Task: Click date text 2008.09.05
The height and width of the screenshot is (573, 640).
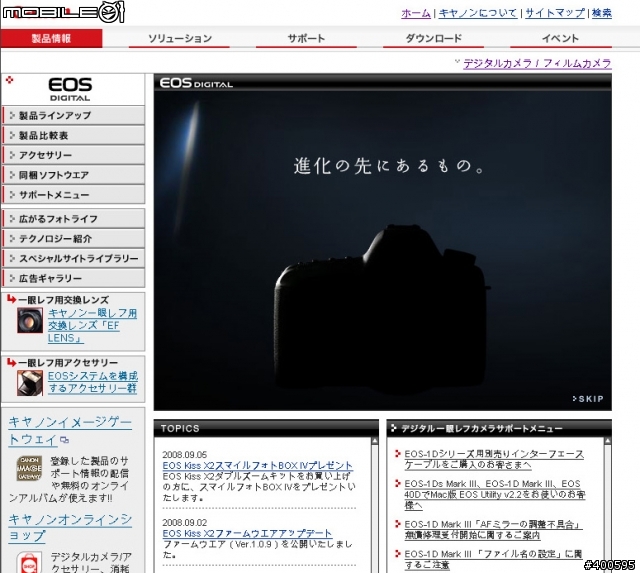Action: pyautogui.click(x=184, y=455)
